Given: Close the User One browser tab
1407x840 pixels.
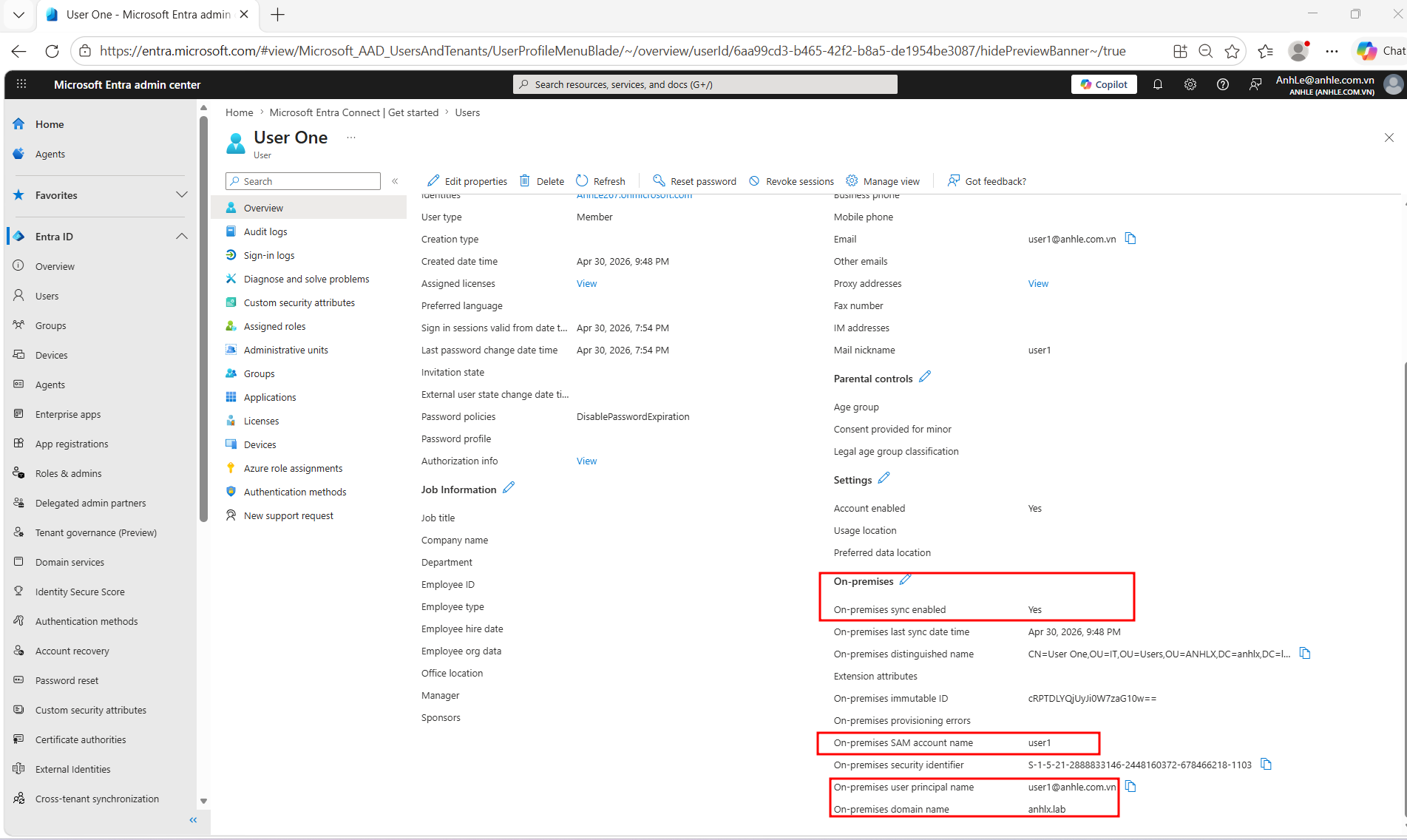Looking at the screenshot, I should point(244,15).
